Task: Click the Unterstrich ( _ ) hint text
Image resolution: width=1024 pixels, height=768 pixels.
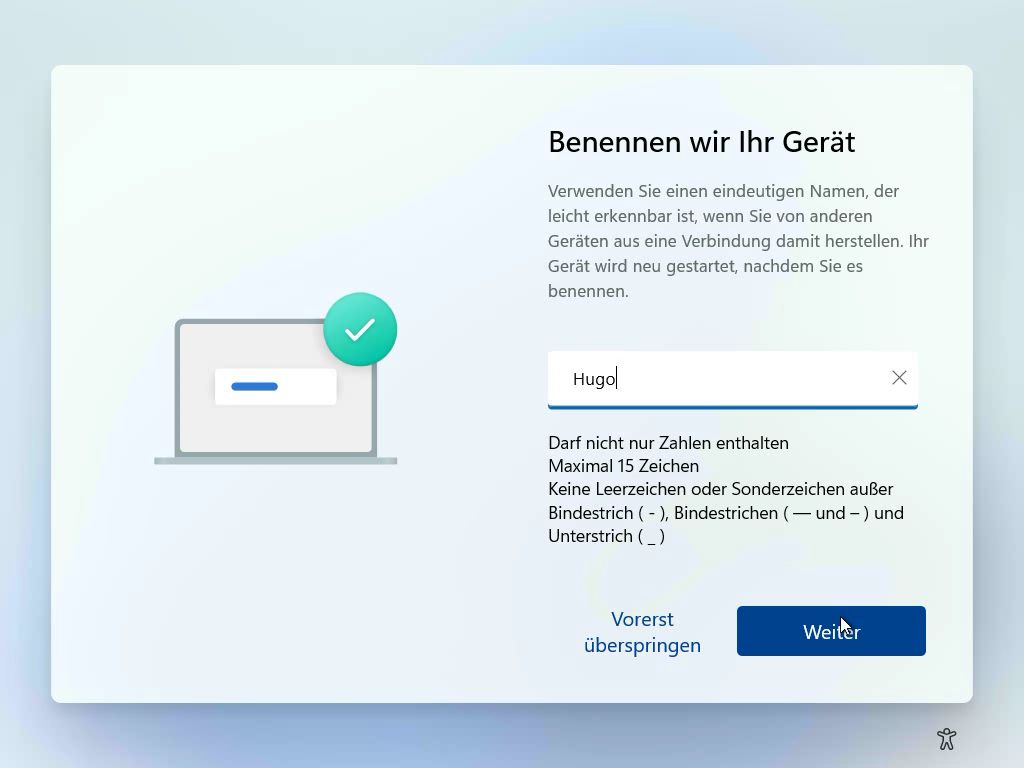Action: pos(606,536)
